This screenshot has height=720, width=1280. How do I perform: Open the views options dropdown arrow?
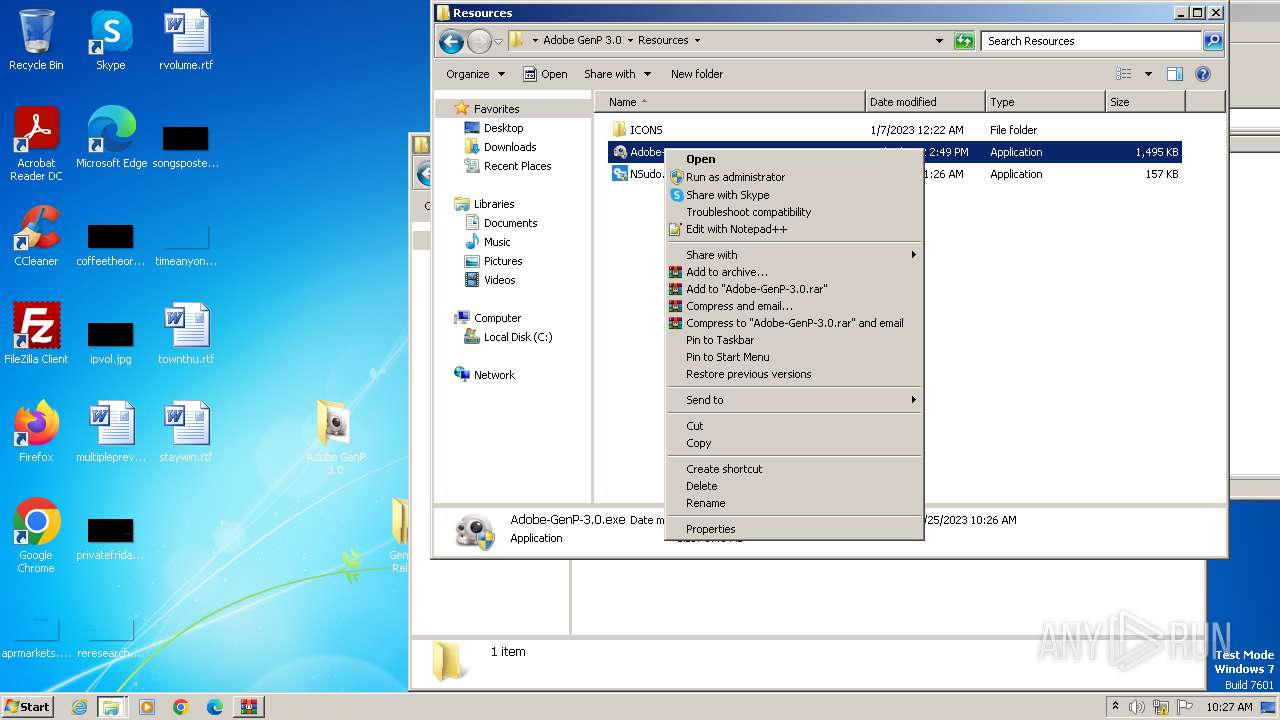click(x=1148, y=74)
